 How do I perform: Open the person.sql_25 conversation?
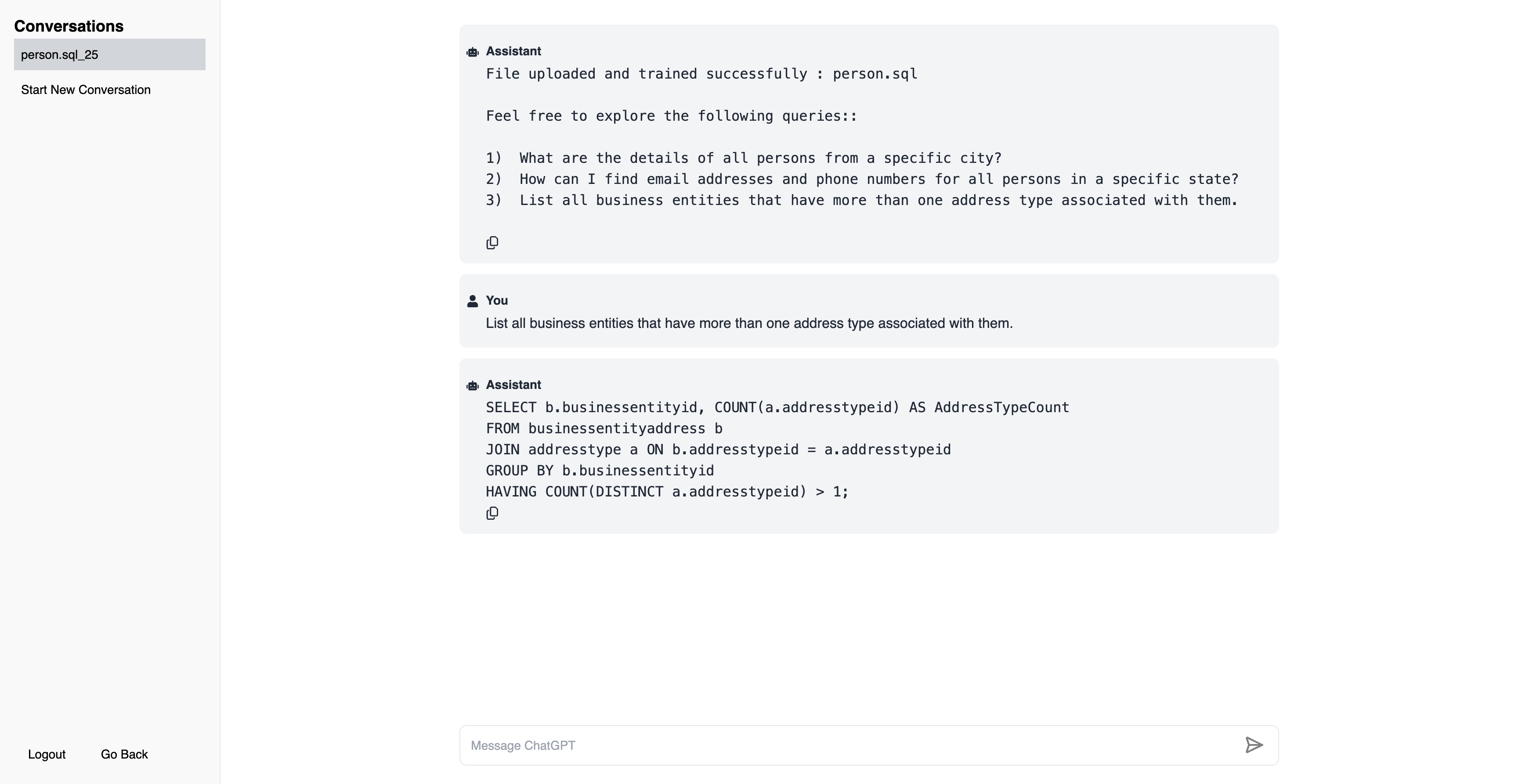tap(110, 55)
